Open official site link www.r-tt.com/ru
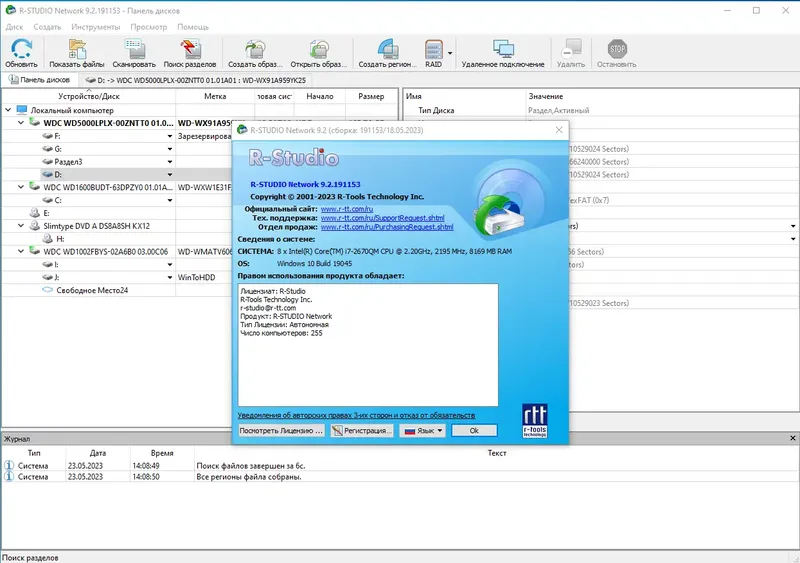Viewport: 800px width, 563px height. point(347,209)
